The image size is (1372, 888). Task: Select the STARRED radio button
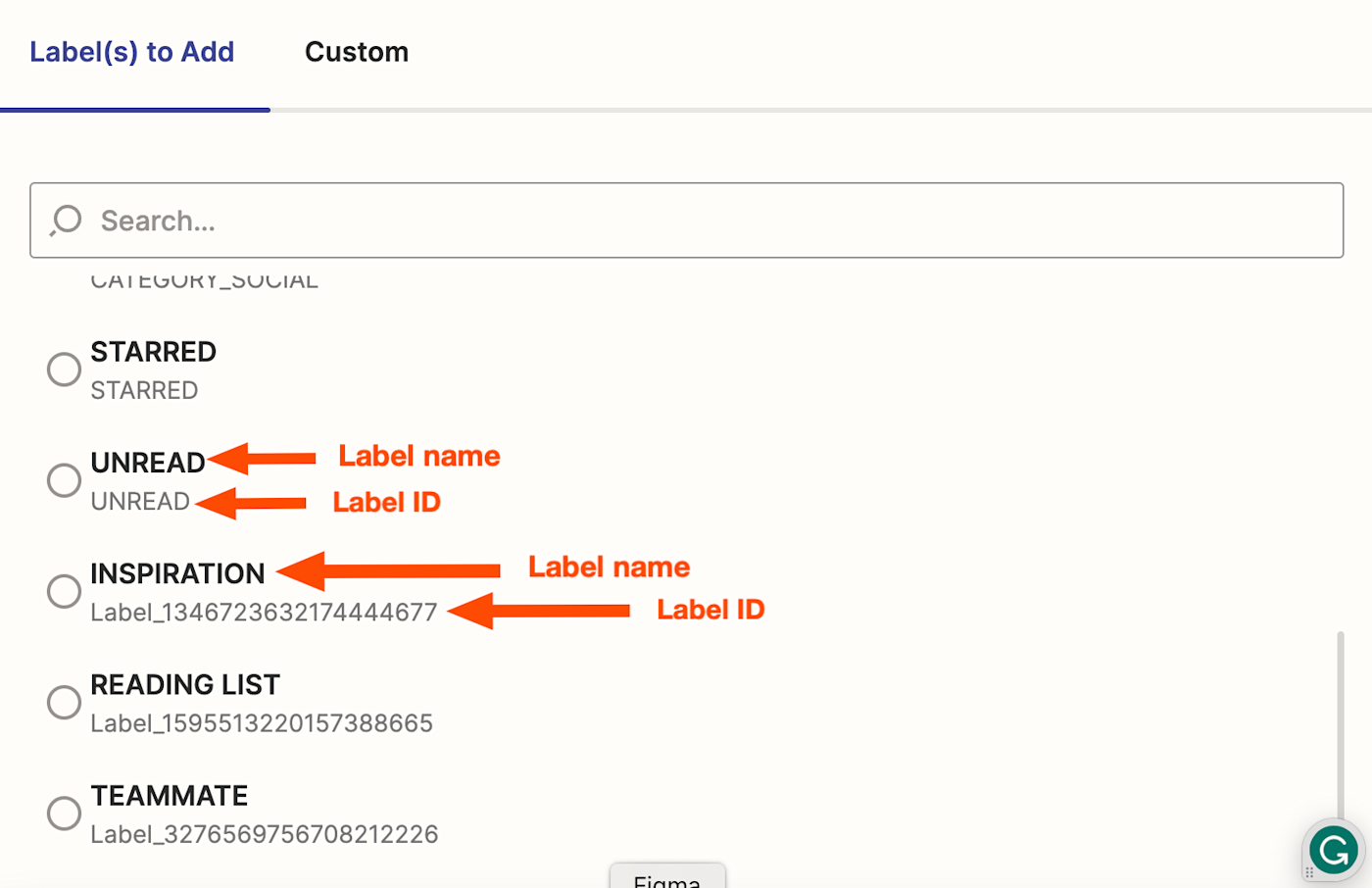coord(64,370)
